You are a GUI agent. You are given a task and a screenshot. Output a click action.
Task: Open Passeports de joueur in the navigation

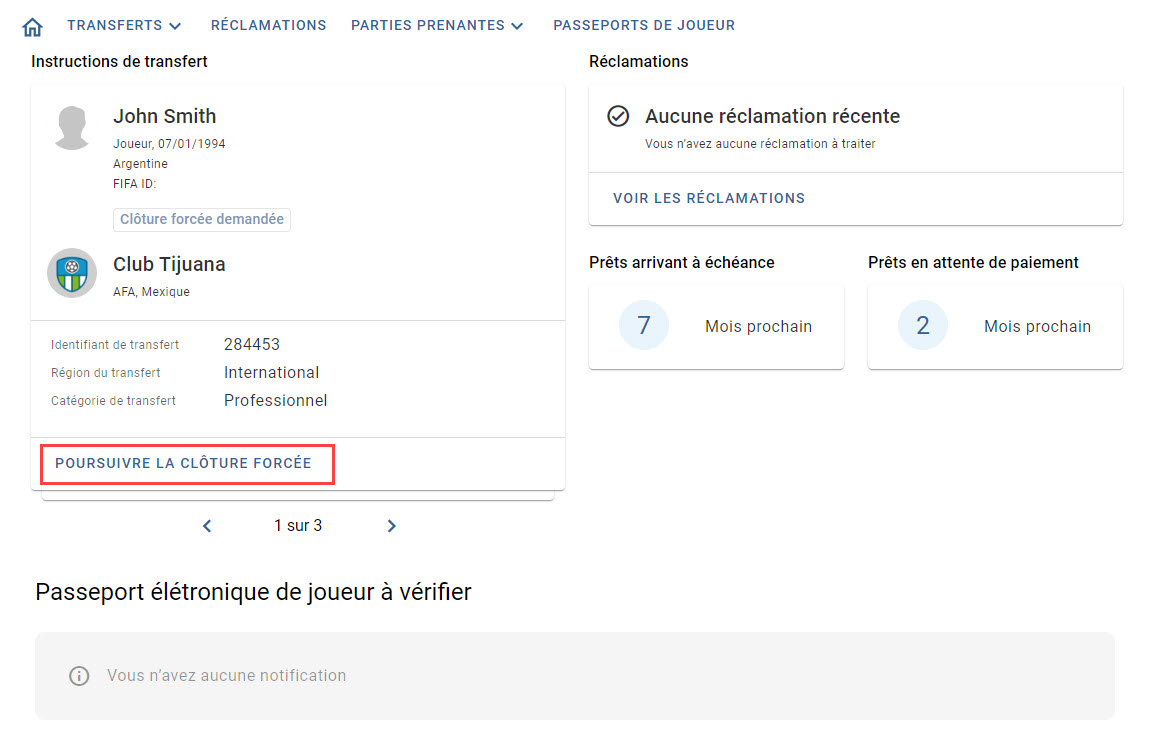[644, 26]
